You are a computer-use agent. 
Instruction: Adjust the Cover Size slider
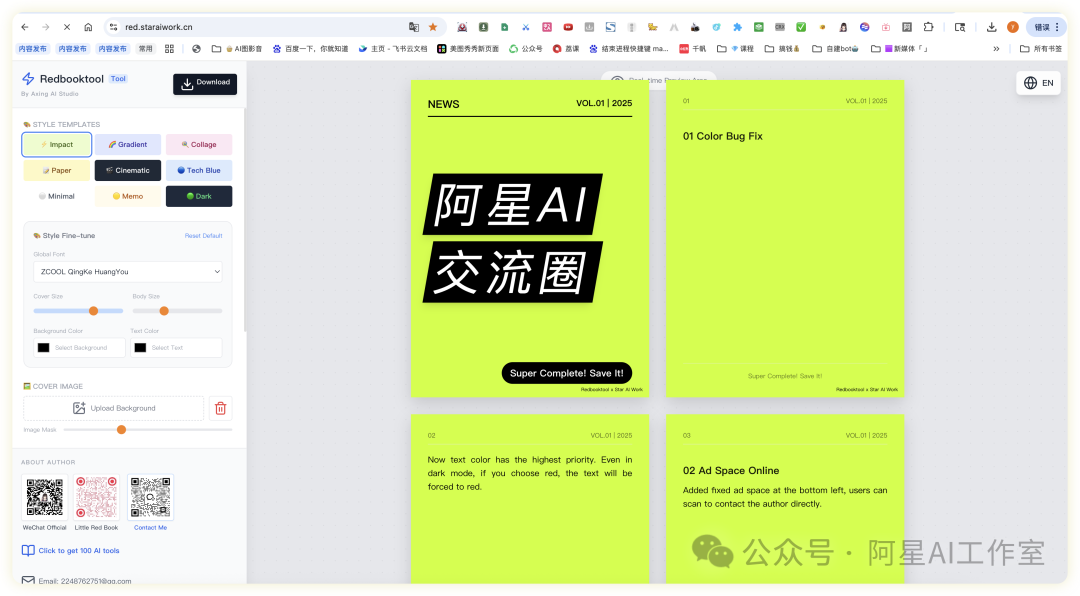coord(79,311)
